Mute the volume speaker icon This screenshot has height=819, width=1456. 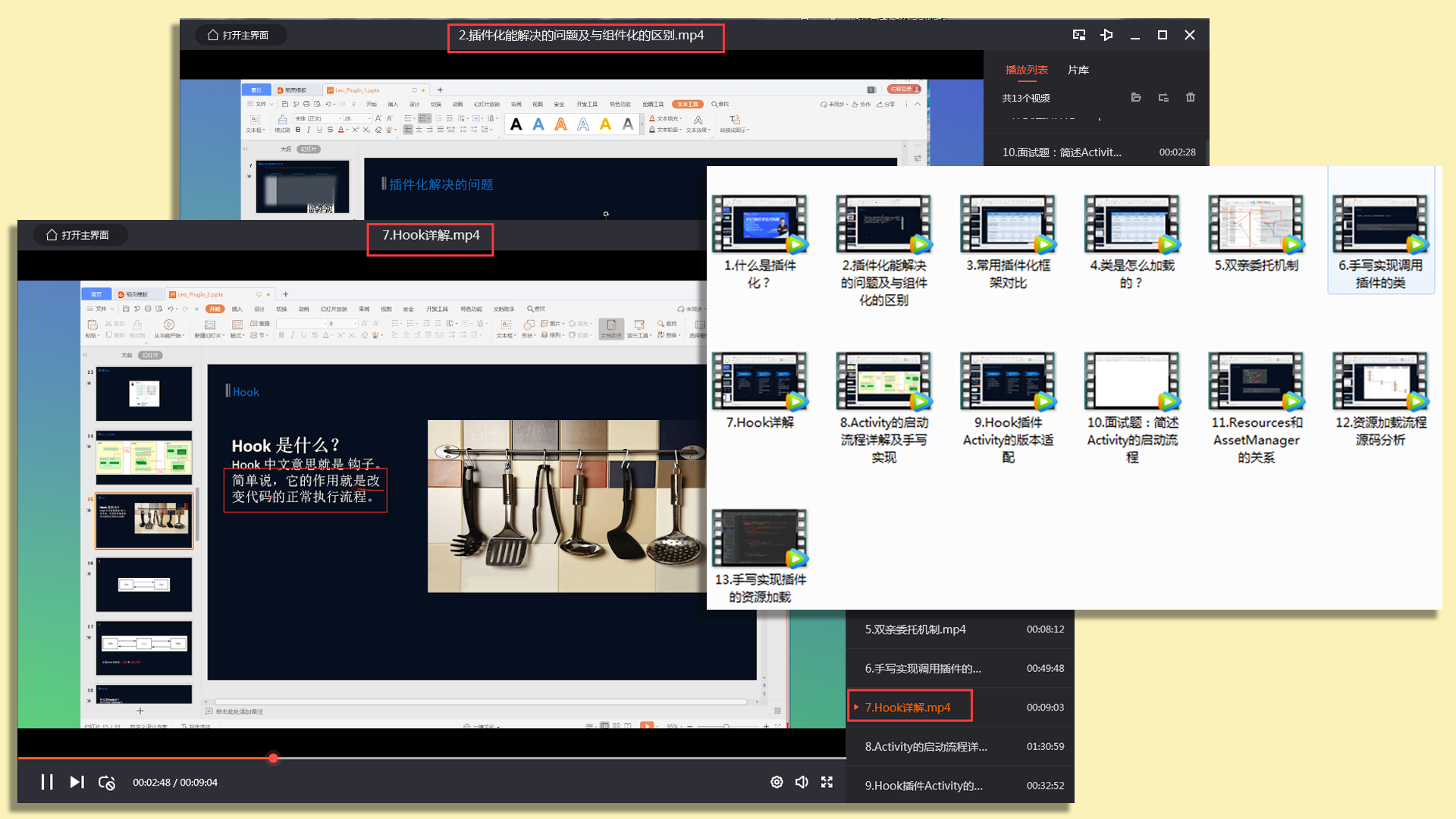tap(802, 782)
